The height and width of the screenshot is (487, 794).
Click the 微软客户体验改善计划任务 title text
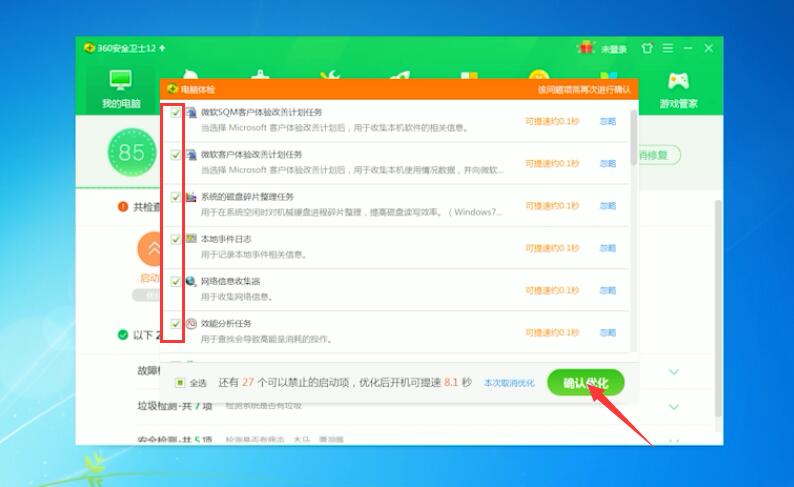(251, 154)
